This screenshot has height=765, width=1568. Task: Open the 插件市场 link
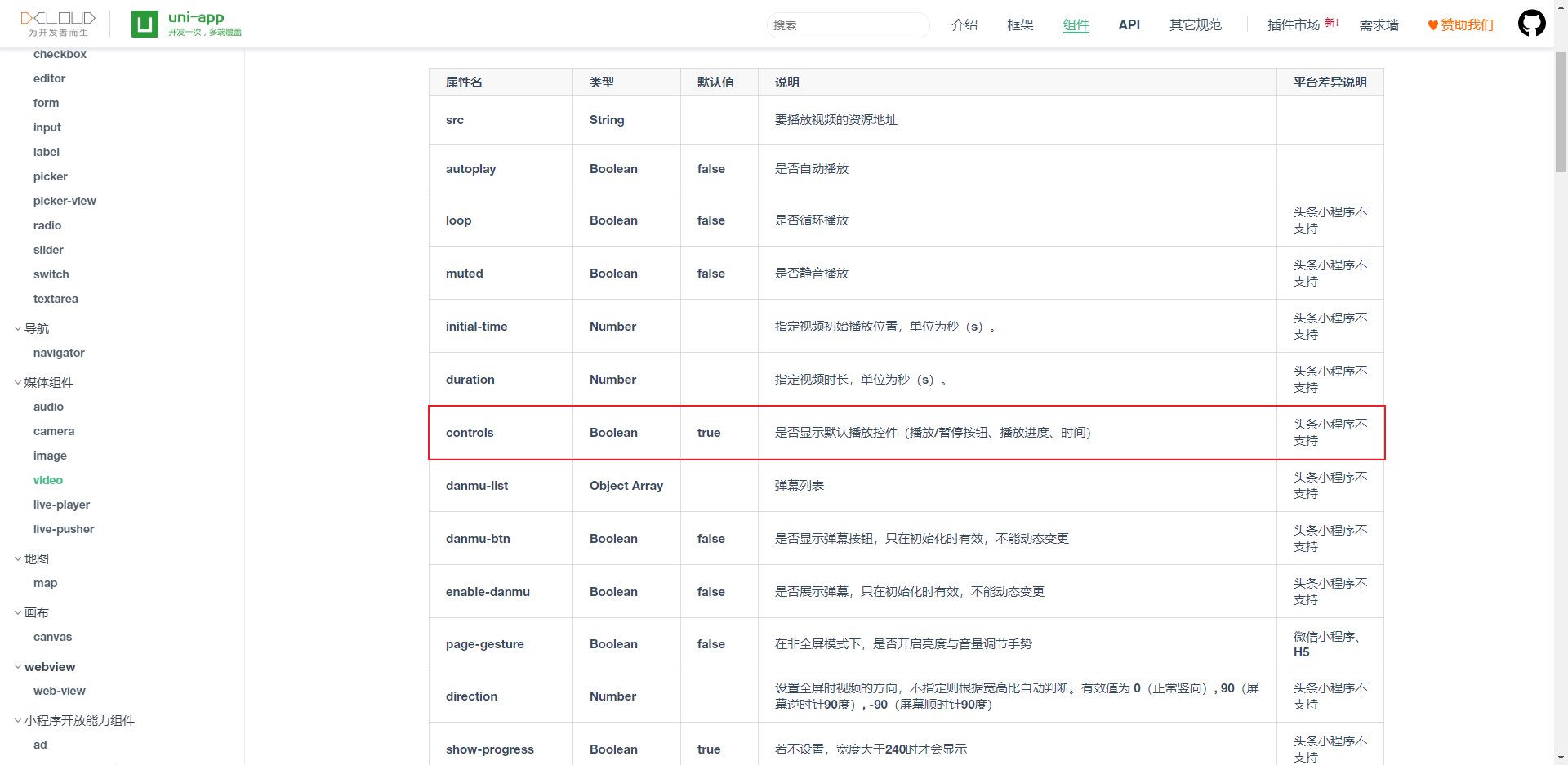click(x=1295, y=24)
